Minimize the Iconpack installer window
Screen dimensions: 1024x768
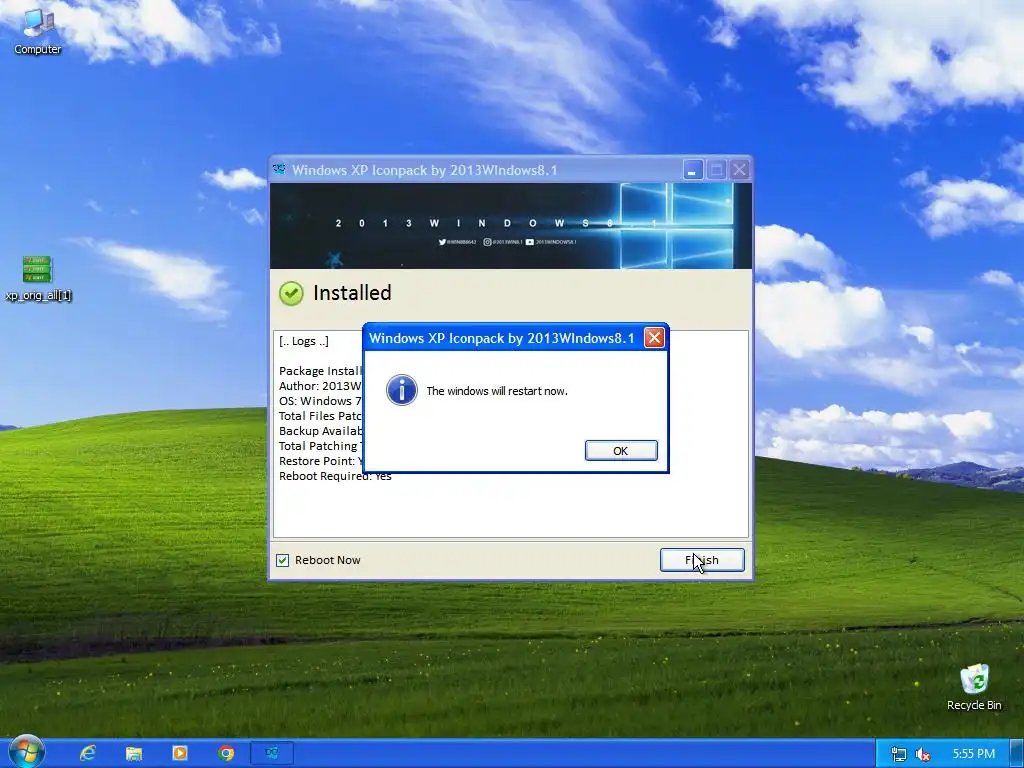click(x=693, y=170)
